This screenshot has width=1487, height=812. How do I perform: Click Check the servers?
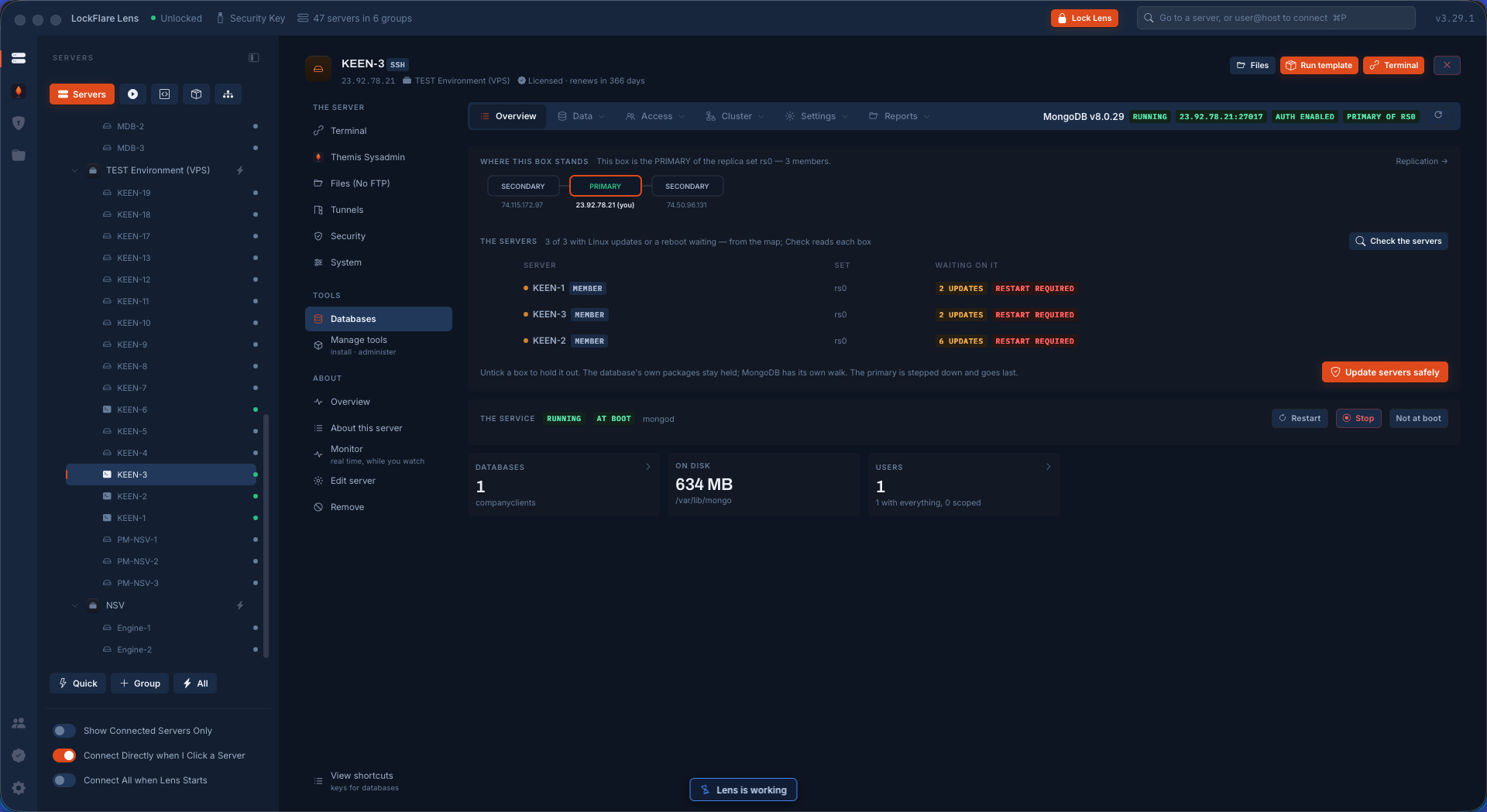(x=1399, y=241)
